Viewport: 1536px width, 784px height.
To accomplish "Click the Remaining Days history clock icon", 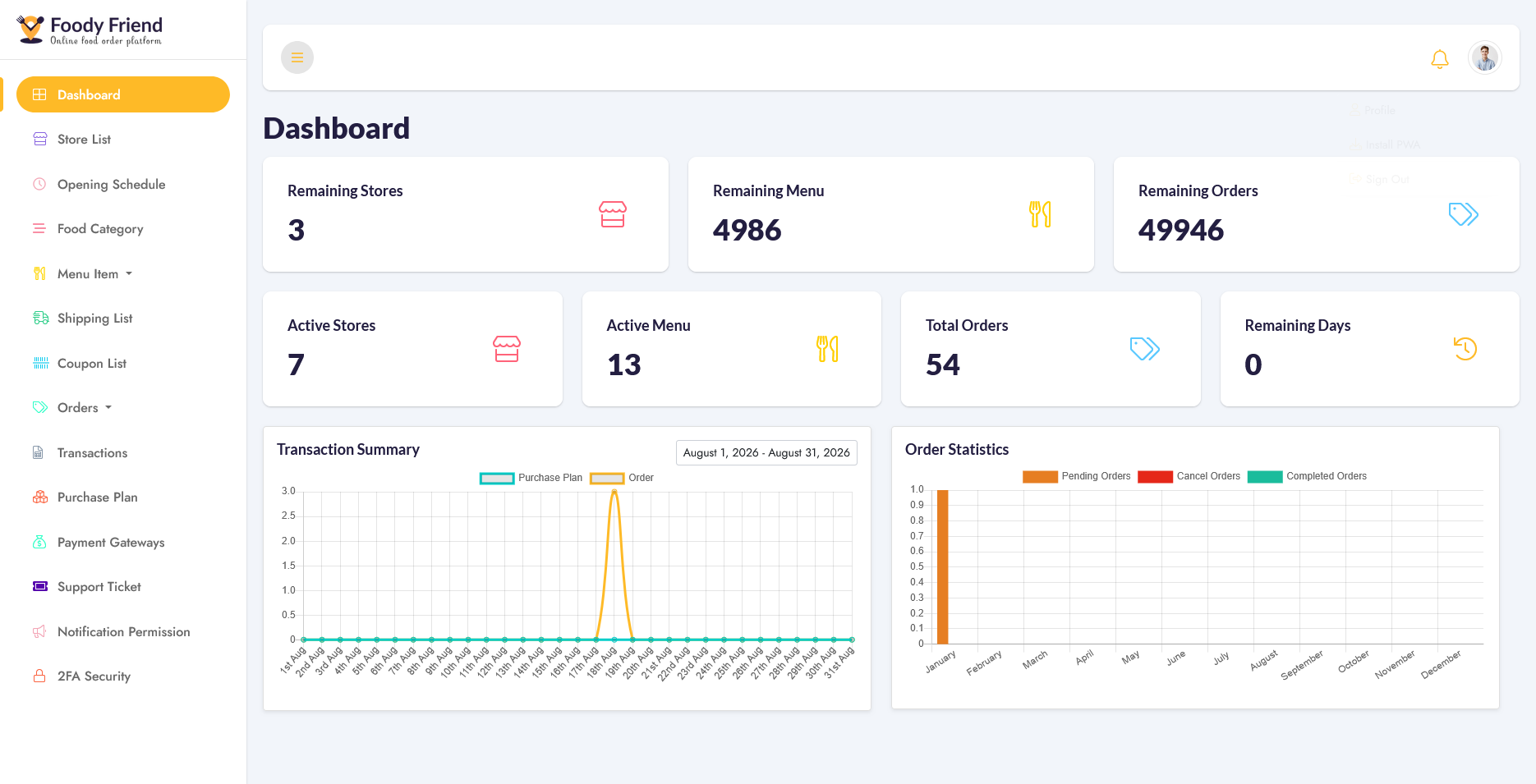I will pos(1465,349).
